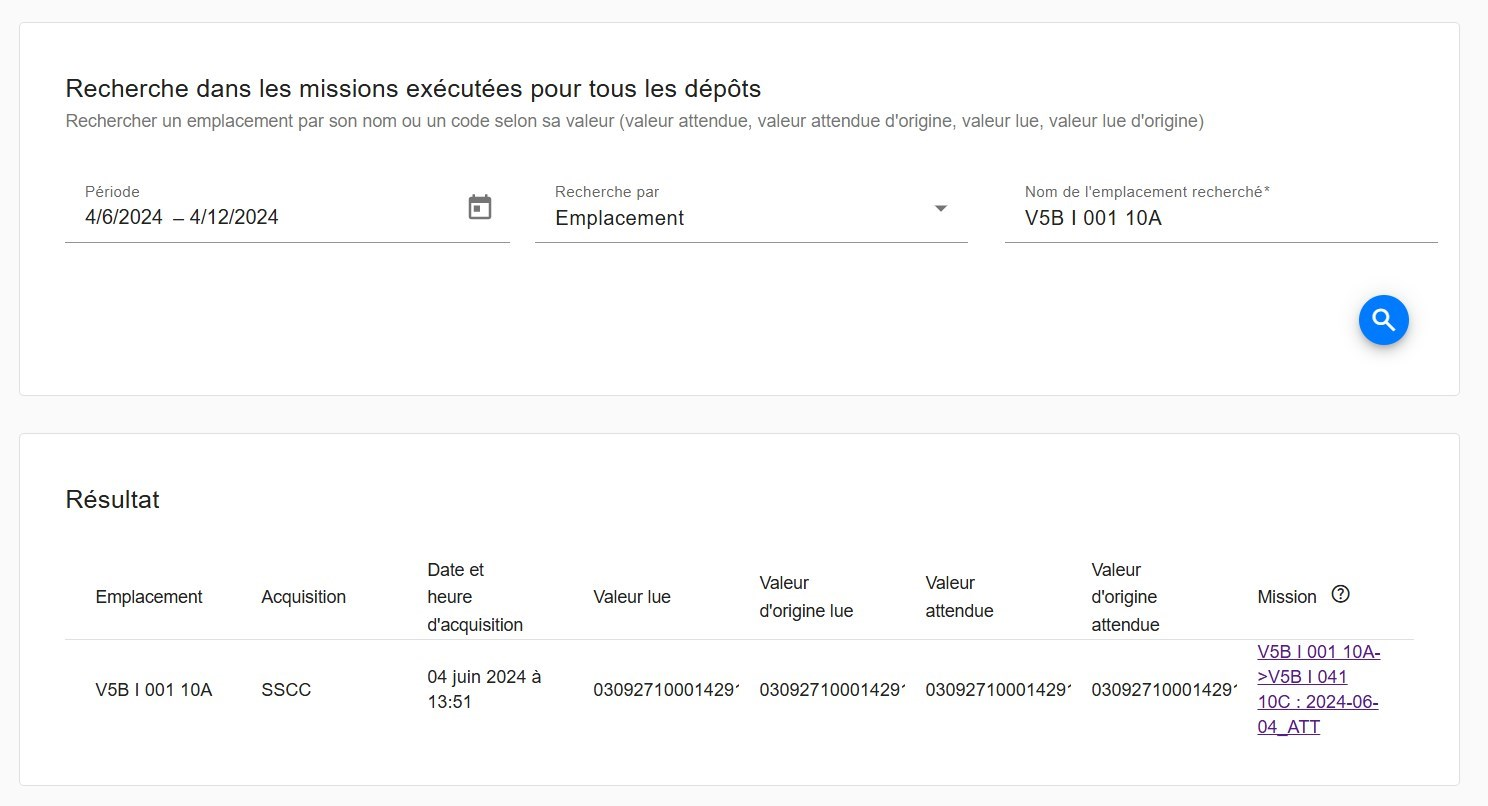Screen dimensions: 1488x806
Task: Open the calendar date picker icon
Action: (x=480, y=208)
